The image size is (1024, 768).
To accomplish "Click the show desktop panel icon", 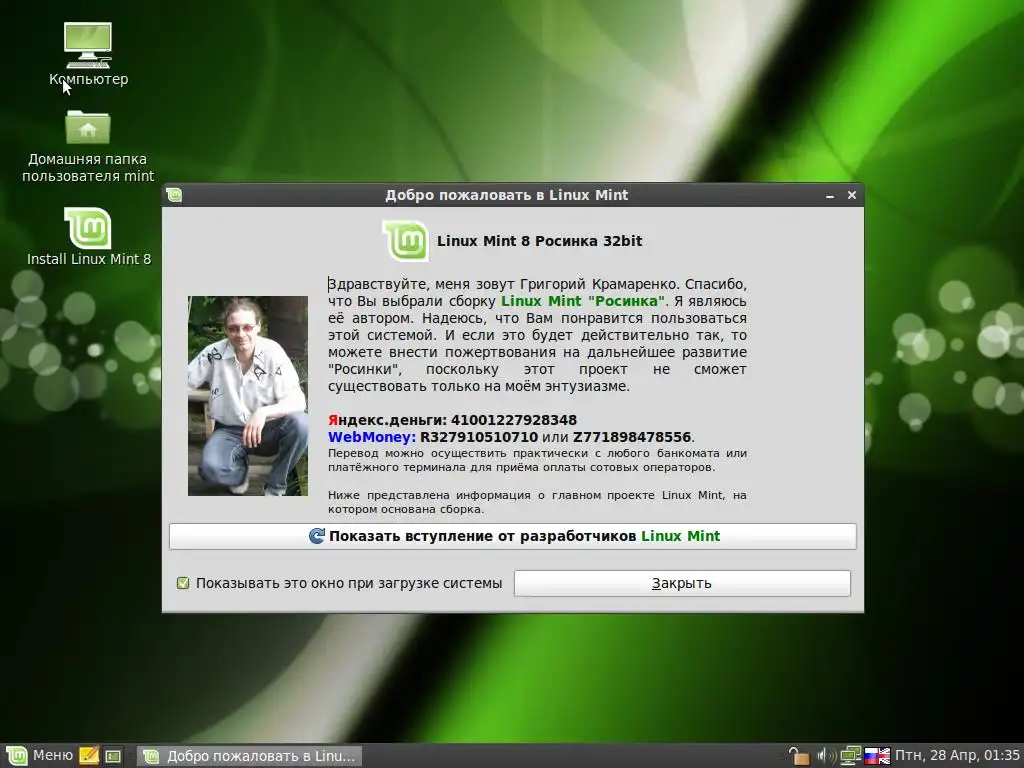I will pyautogui.click(x=114, y=756).
